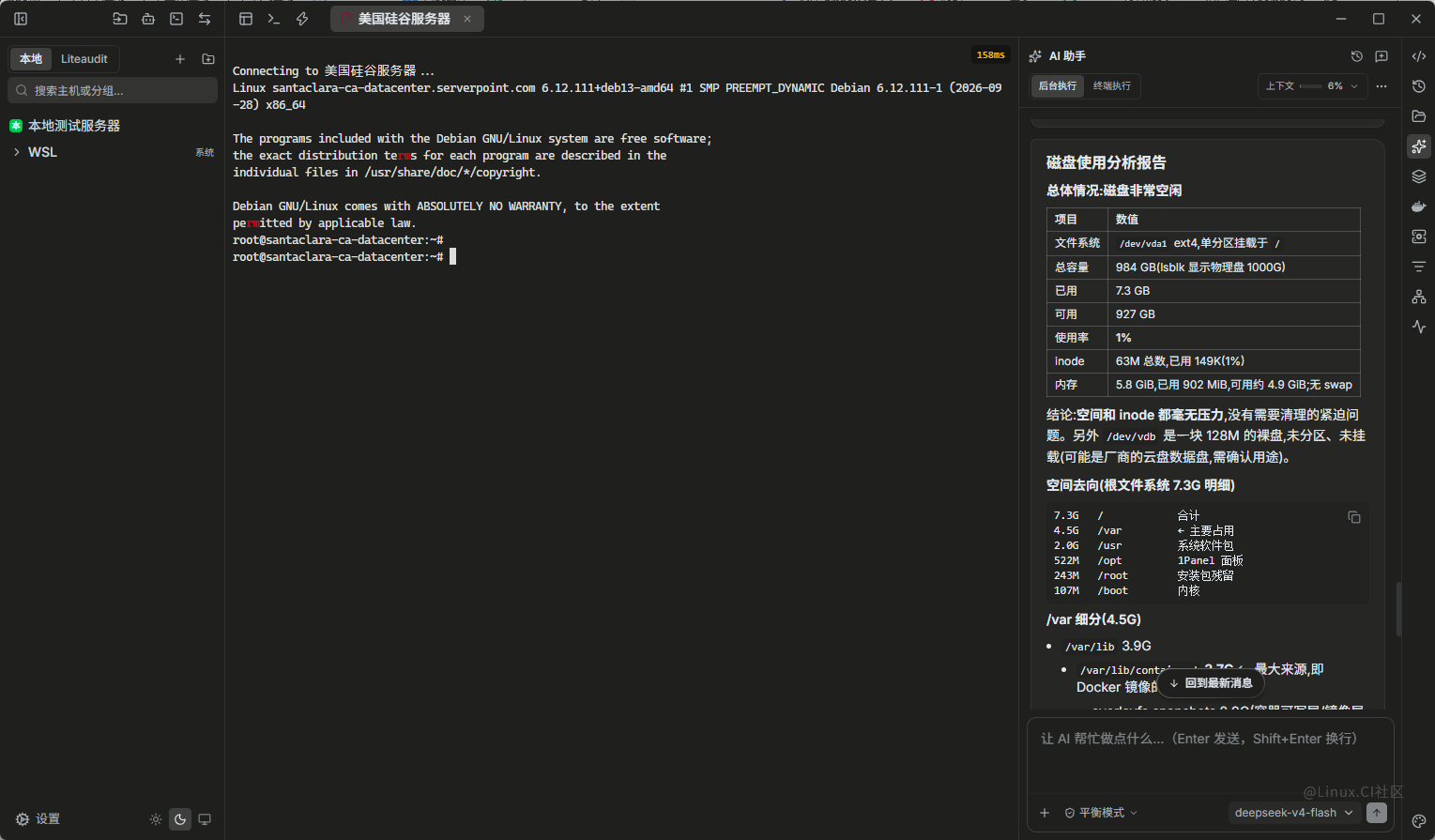Open history icon in right rail
Image resolution: width=1435 pixels, height=840 pixels.
pyautogui.click(x=1419, y=86)
